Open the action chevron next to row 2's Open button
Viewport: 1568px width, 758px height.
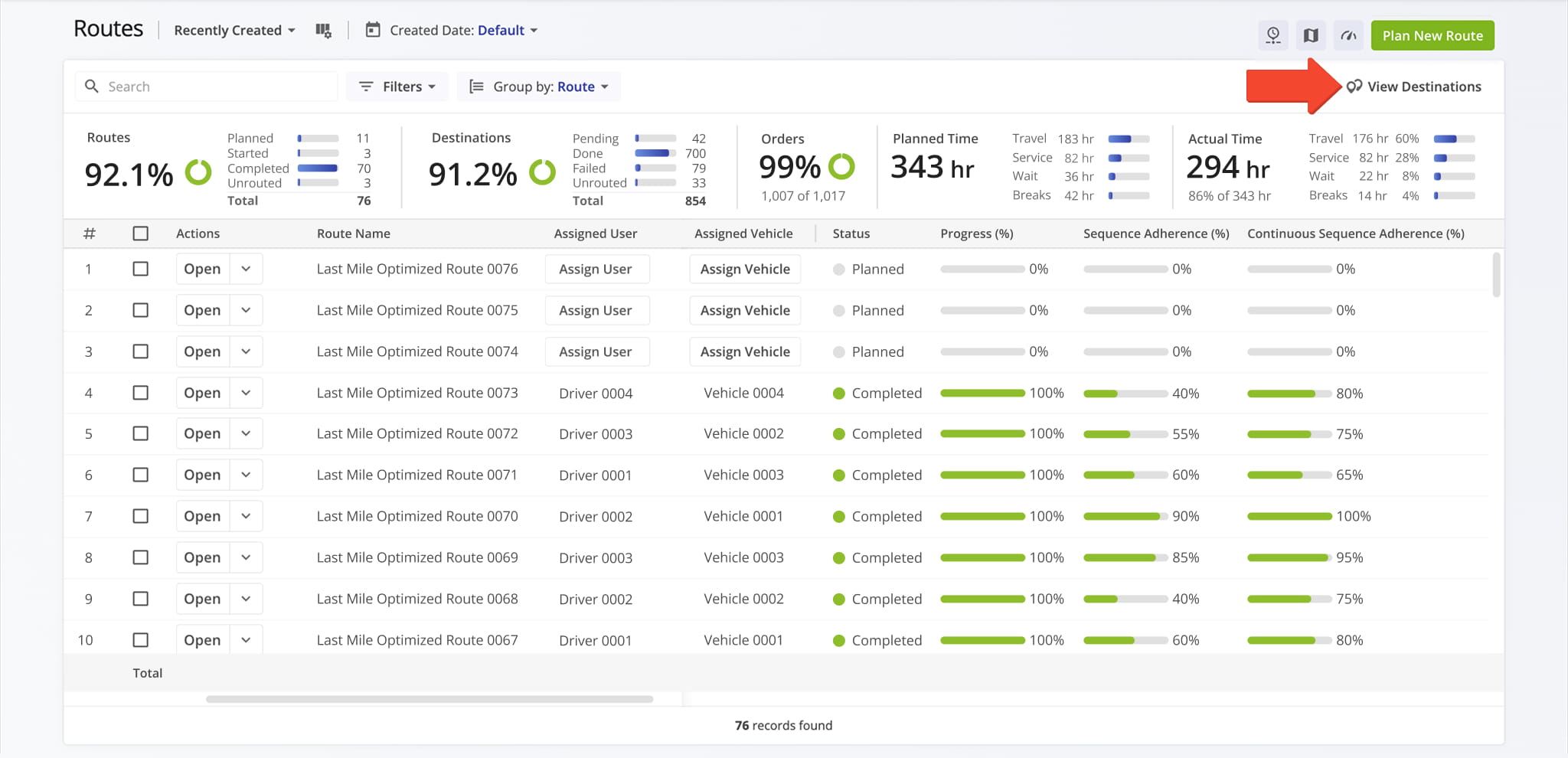click(246, 310)
